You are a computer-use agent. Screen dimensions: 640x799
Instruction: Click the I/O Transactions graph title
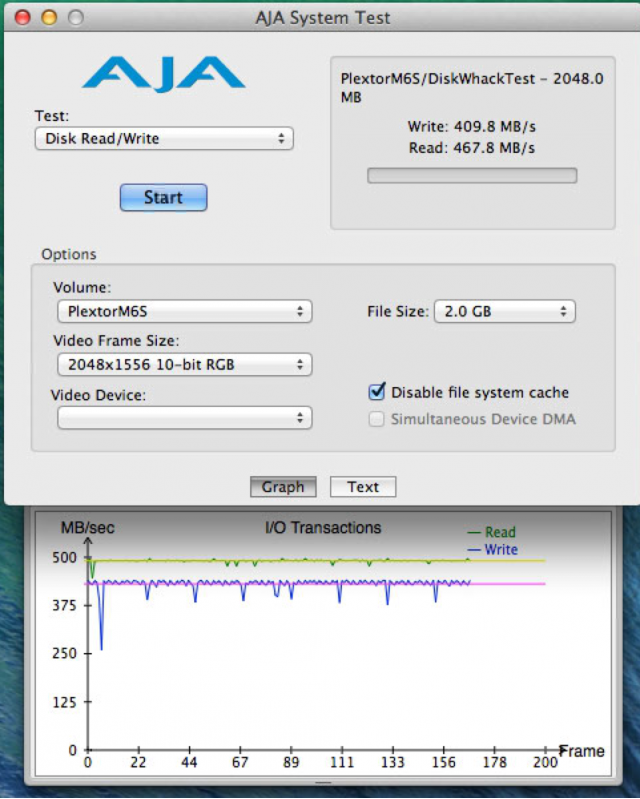[x=323, y=527]
